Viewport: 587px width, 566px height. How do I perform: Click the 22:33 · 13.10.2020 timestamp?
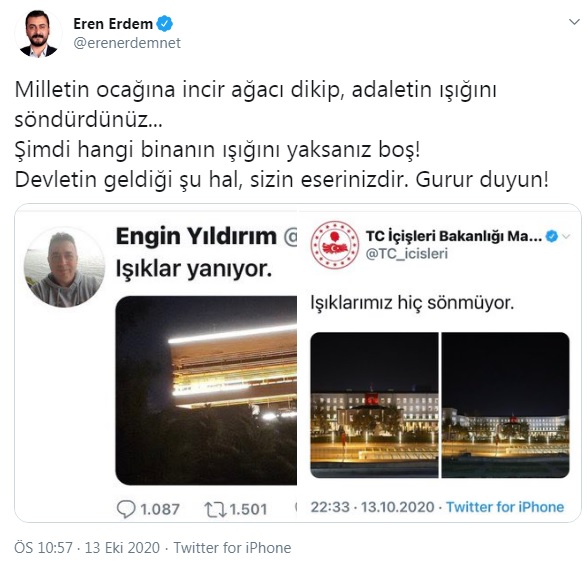(372, 507)
